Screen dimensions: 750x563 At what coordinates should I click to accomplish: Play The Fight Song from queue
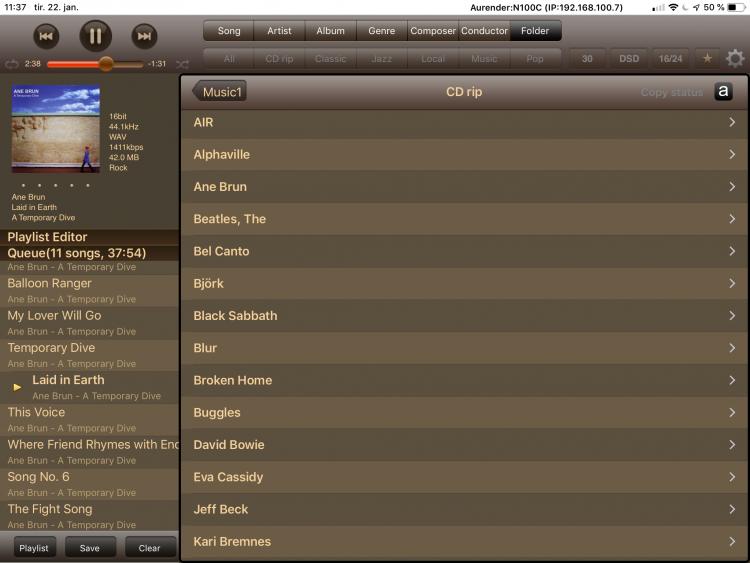[89, 516]
